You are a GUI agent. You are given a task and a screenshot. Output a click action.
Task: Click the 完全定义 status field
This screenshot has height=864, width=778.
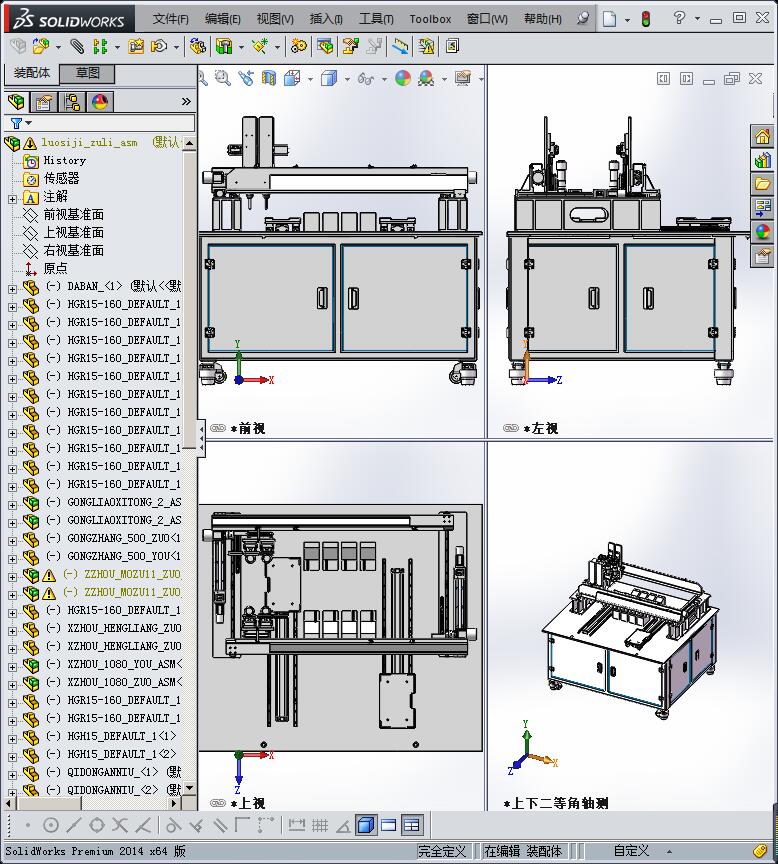[442, 851]
